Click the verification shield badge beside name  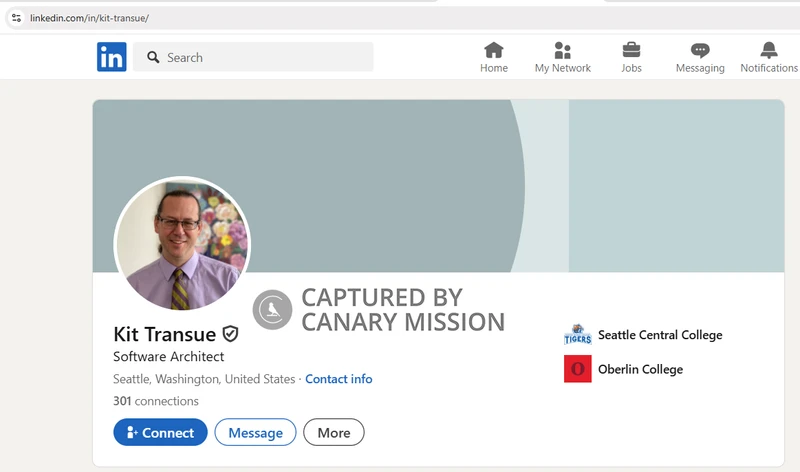click(230, 333)
